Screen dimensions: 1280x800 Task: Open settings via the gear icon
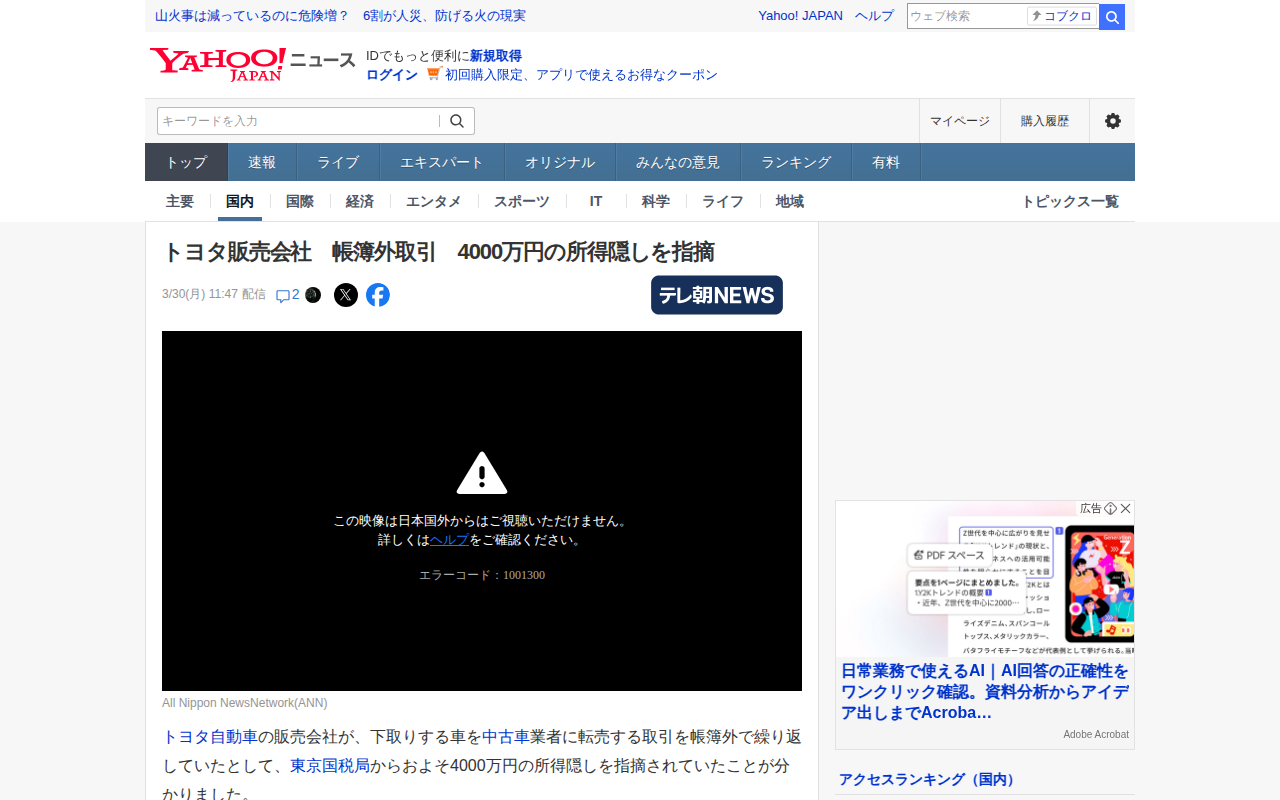[1112, 121]
